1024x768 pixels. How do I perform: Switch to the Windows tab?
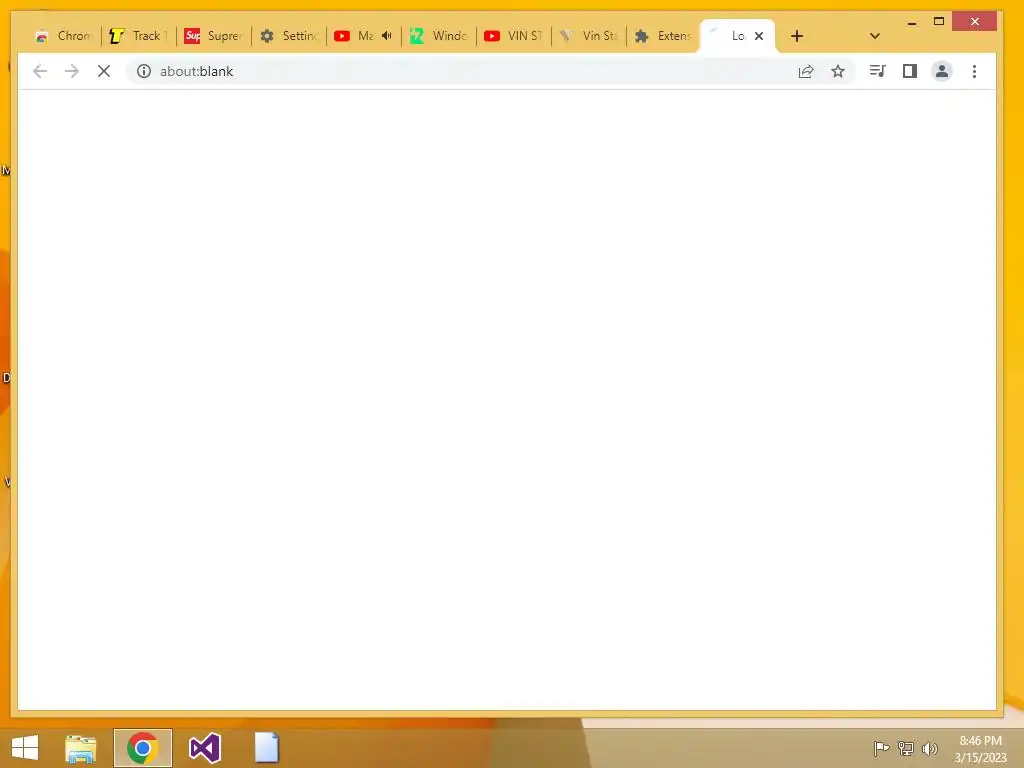click(439, 36)
